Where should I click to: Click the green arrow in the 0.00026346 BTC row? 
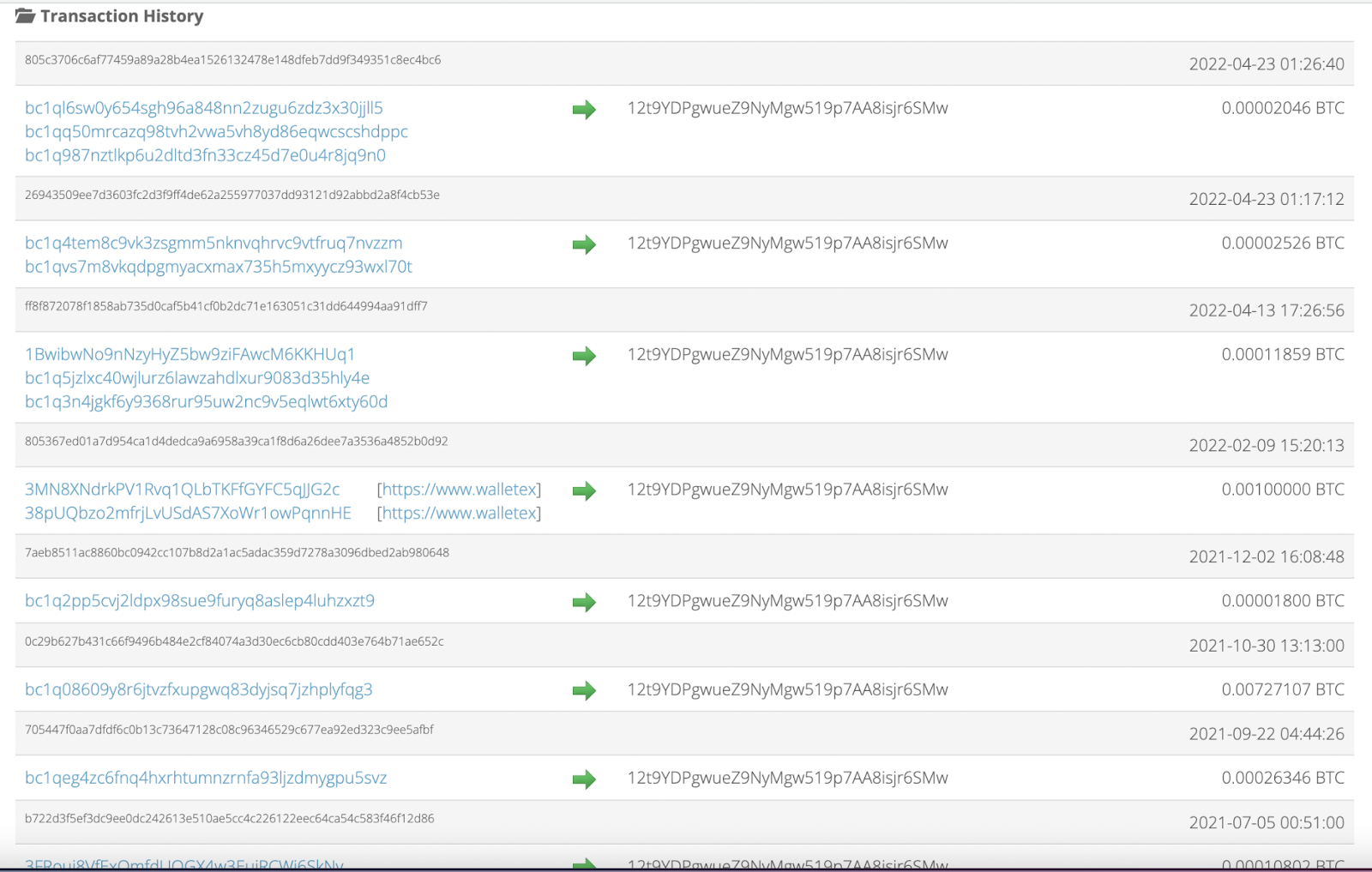coord(584,779)
